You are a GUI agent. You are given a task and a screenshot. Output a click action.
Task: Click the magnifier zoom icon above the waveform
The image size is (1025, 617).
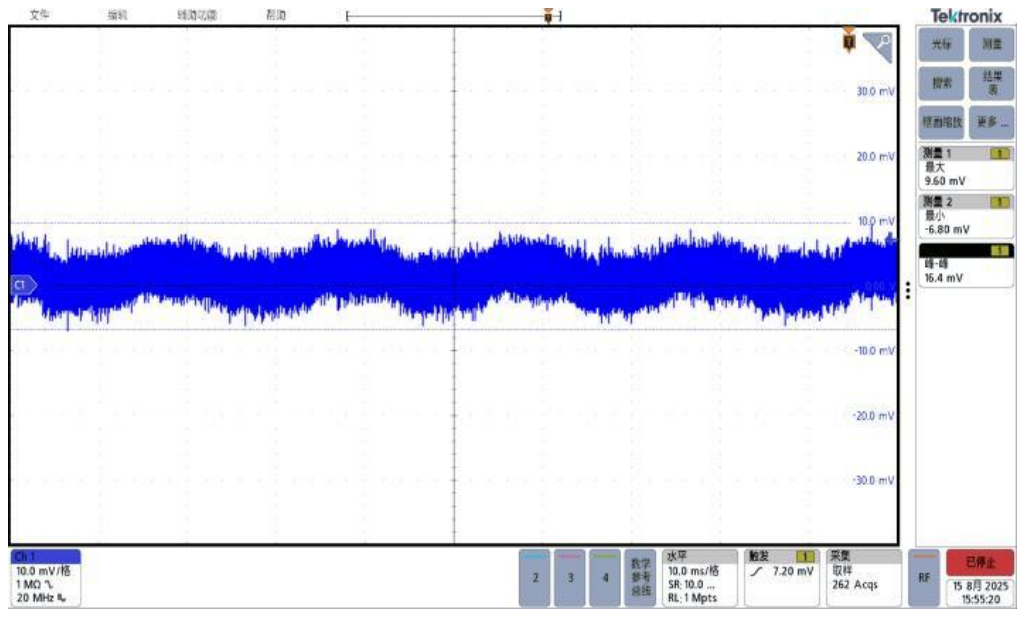pyautogui.click(x=878, y=46)
